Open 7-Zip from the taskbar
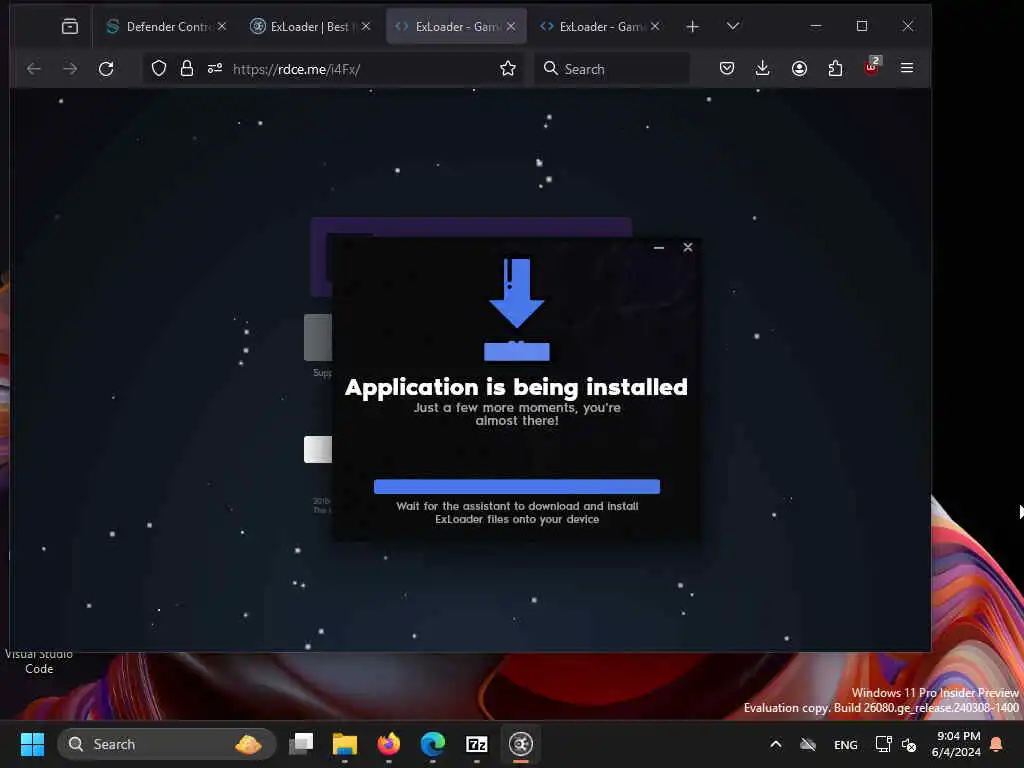 point(477,744)
